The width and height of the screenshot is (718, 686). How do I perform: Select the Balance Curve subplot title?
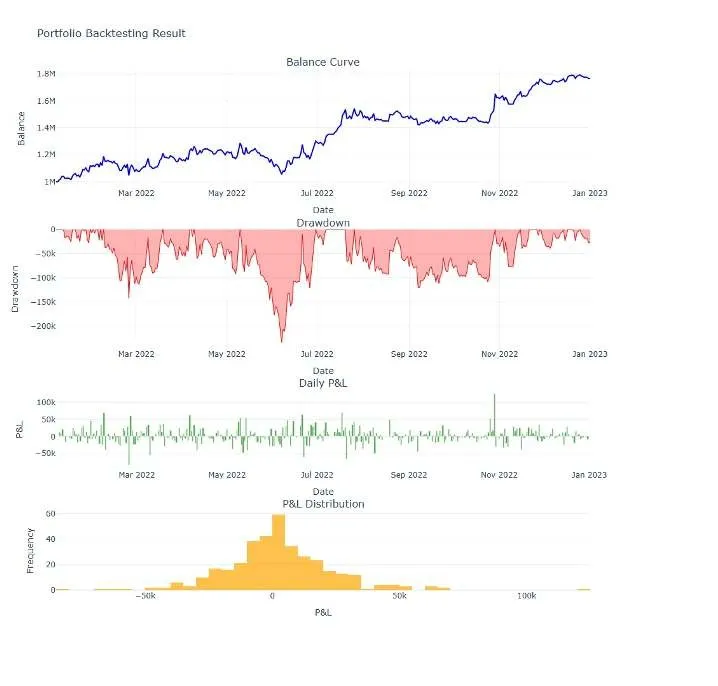tap(323, 62)
